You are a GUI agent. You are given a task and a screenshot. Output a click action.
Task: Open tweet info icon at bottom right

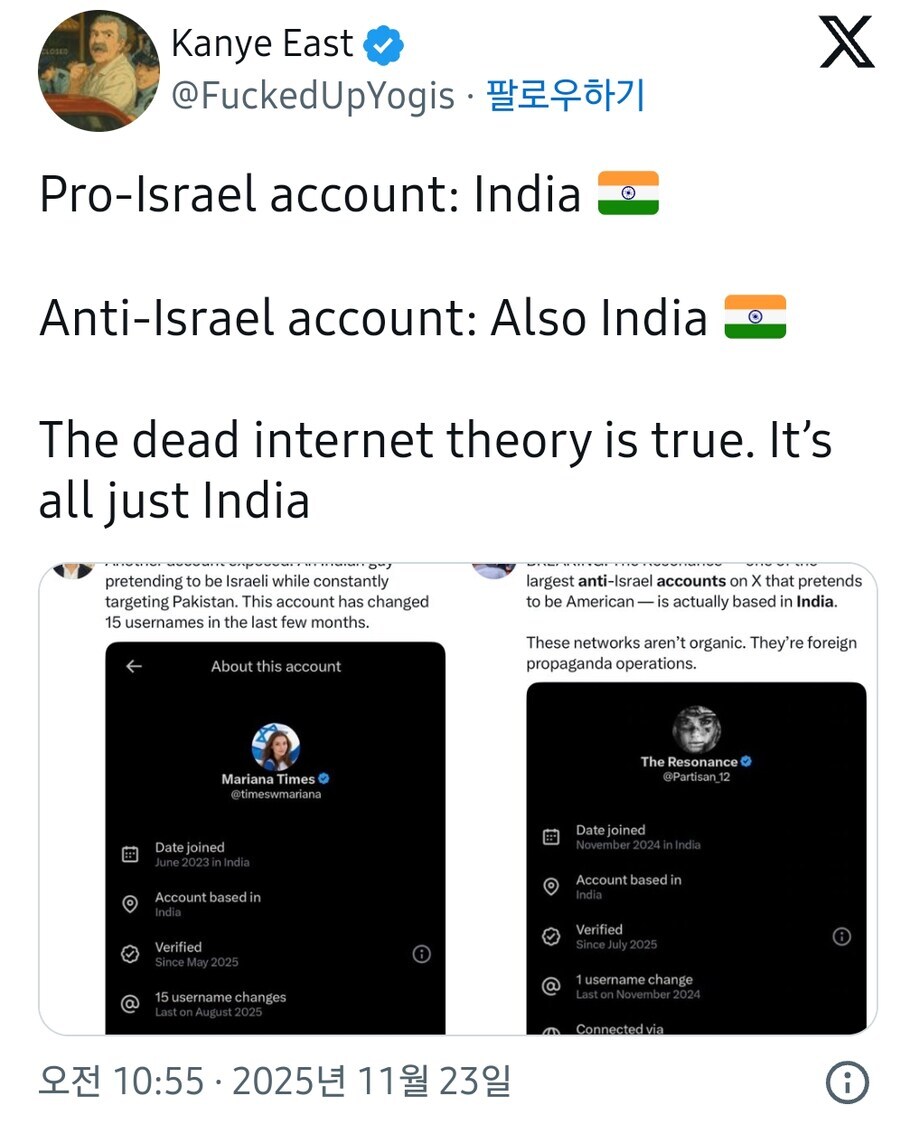coord(848,1082)
